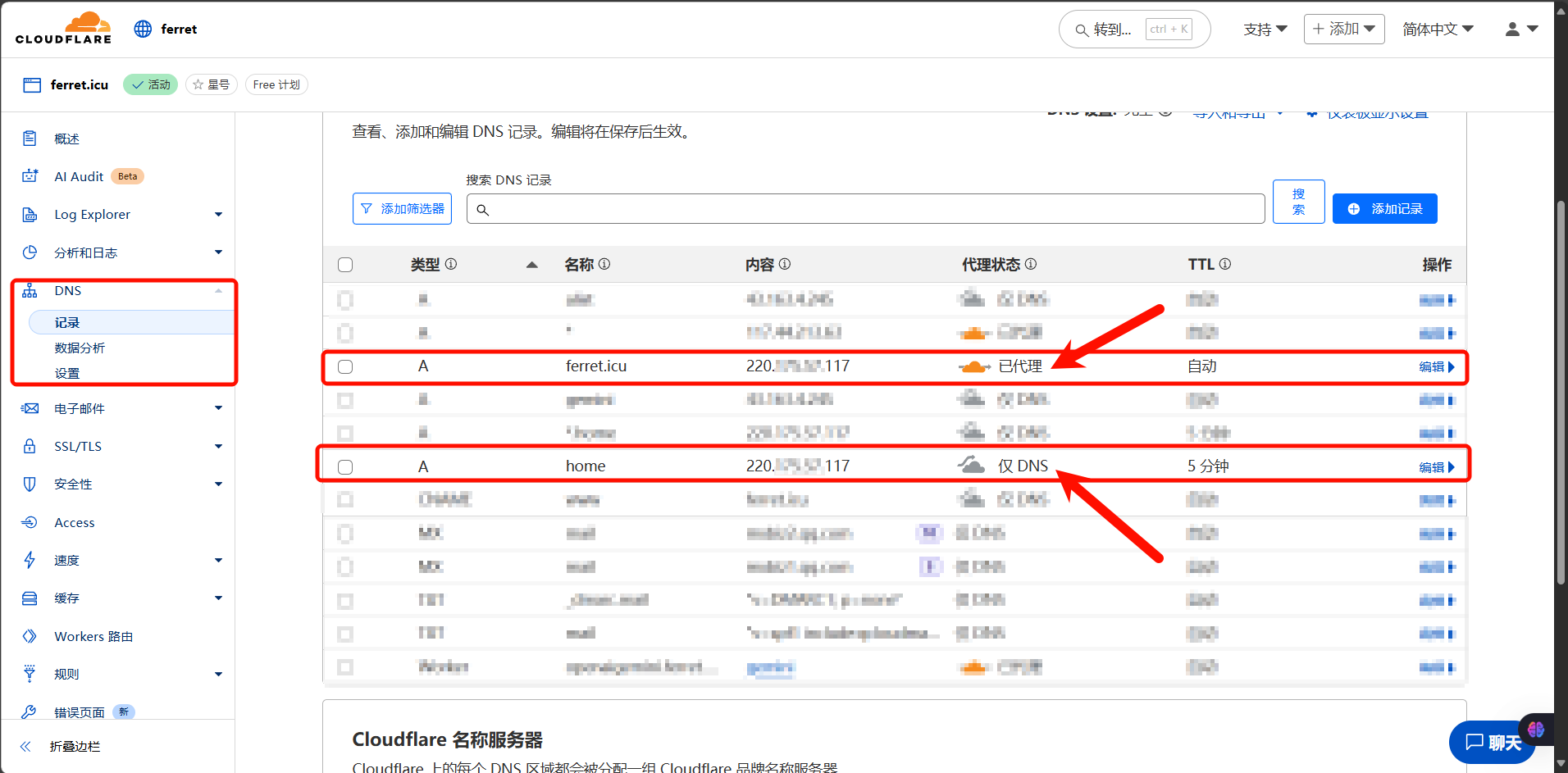The width and height of the screenshot is (1568, 773).
Task: Click the info icon next to TTL header
Action: pos(1225,264)
